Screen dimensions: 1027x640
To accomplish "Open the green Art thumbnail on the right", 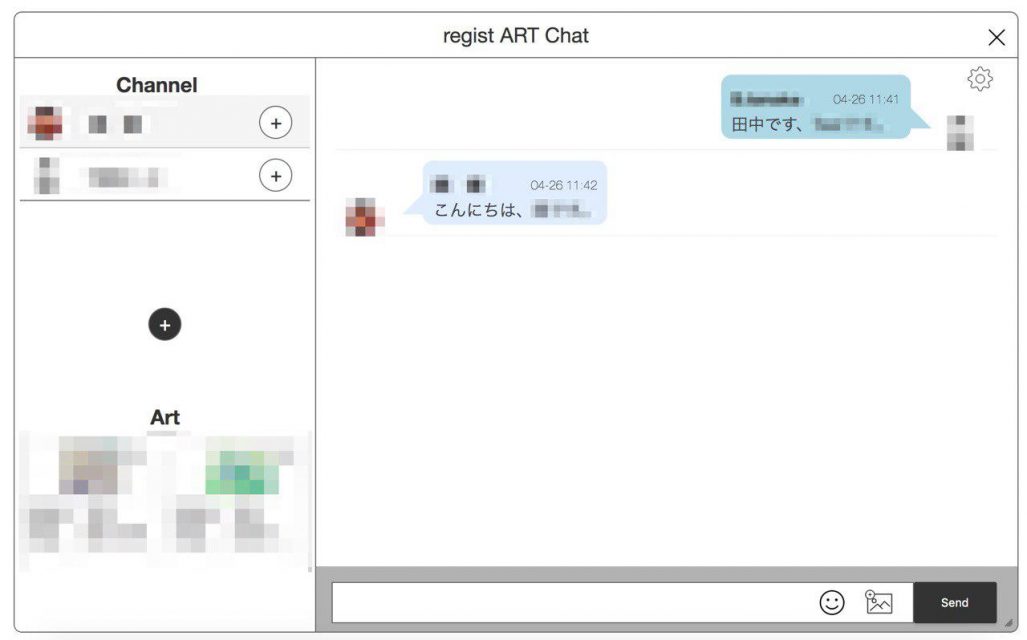I will click(241, 471).
